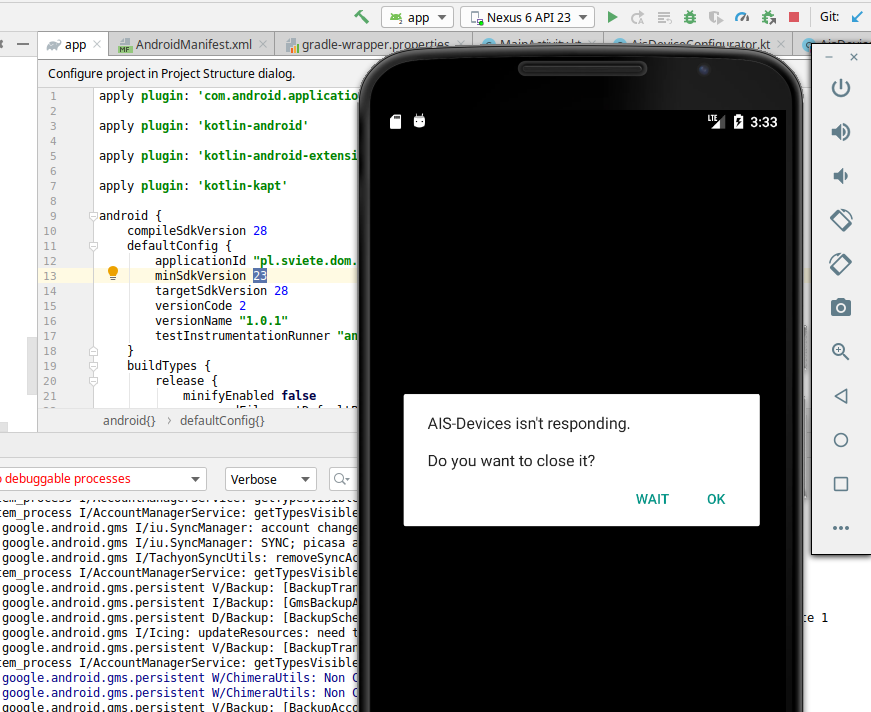Click the emulator Power button
871x712 pixels.
(x=841, y=88)
